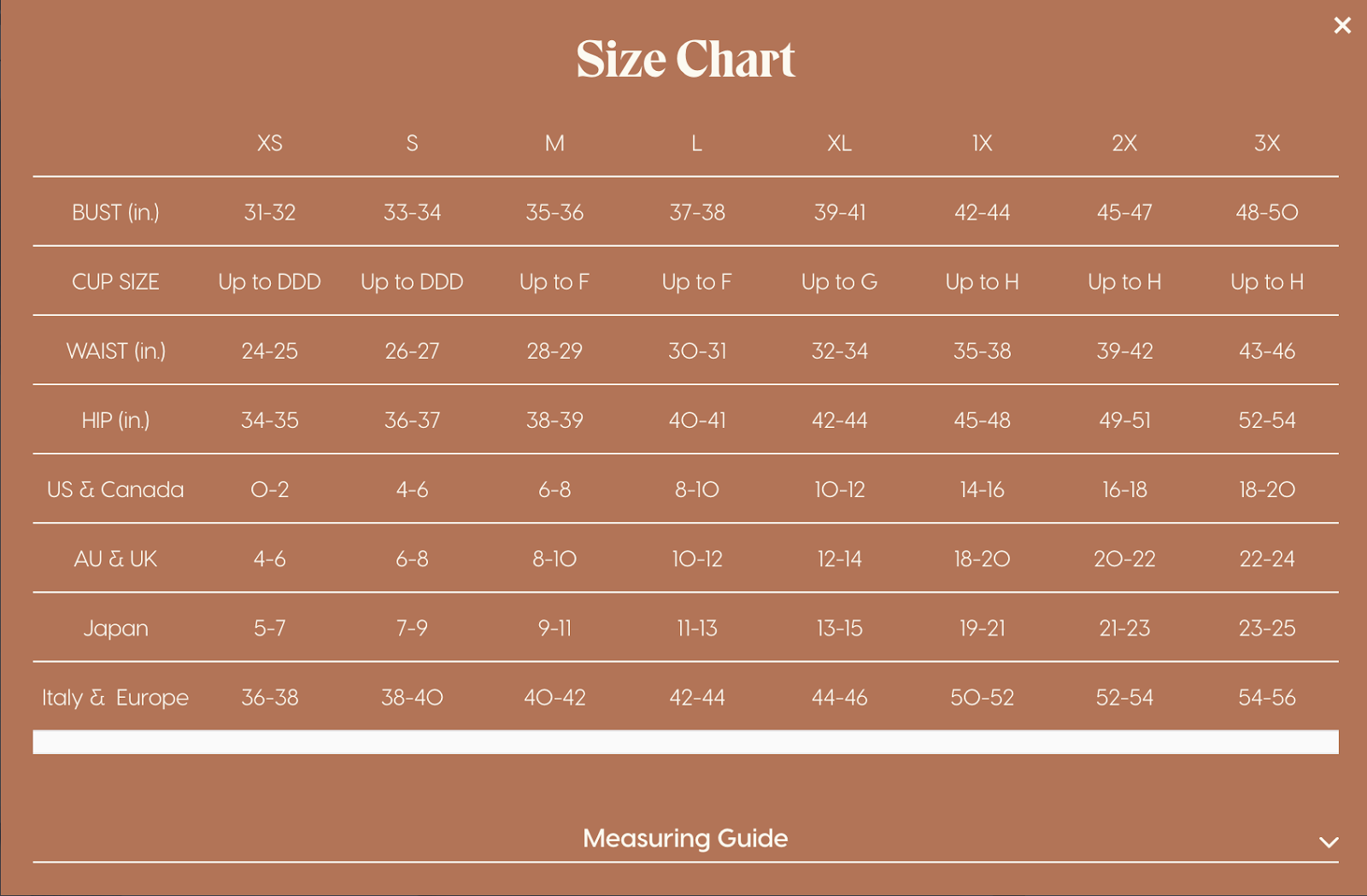Viewport: 1367px width, 896px height.
Task: Click the AU & UK row label
Action: pyautogui.click(x=116, y=559)
